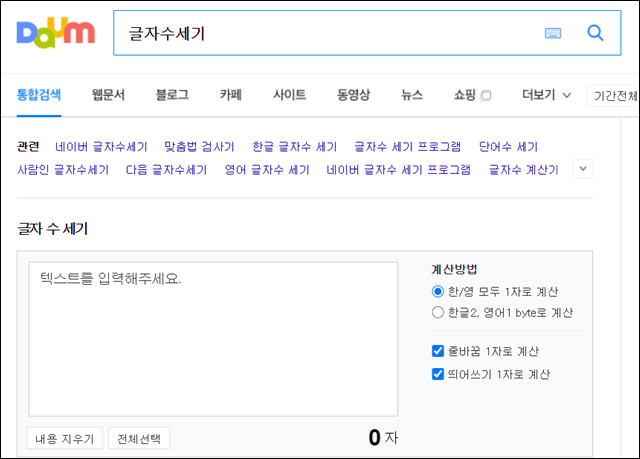Viewport: 640px width, 459px height.
Task: Click the 전체선택 button
Action: tap(139, 439)
